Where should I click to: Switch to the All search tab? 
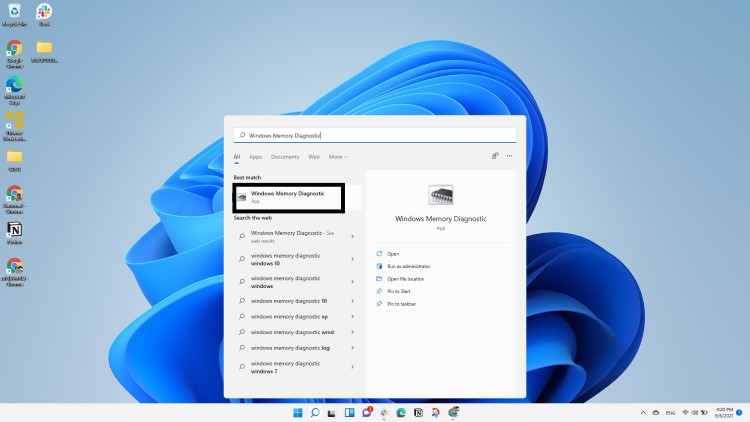pos(237,157)
